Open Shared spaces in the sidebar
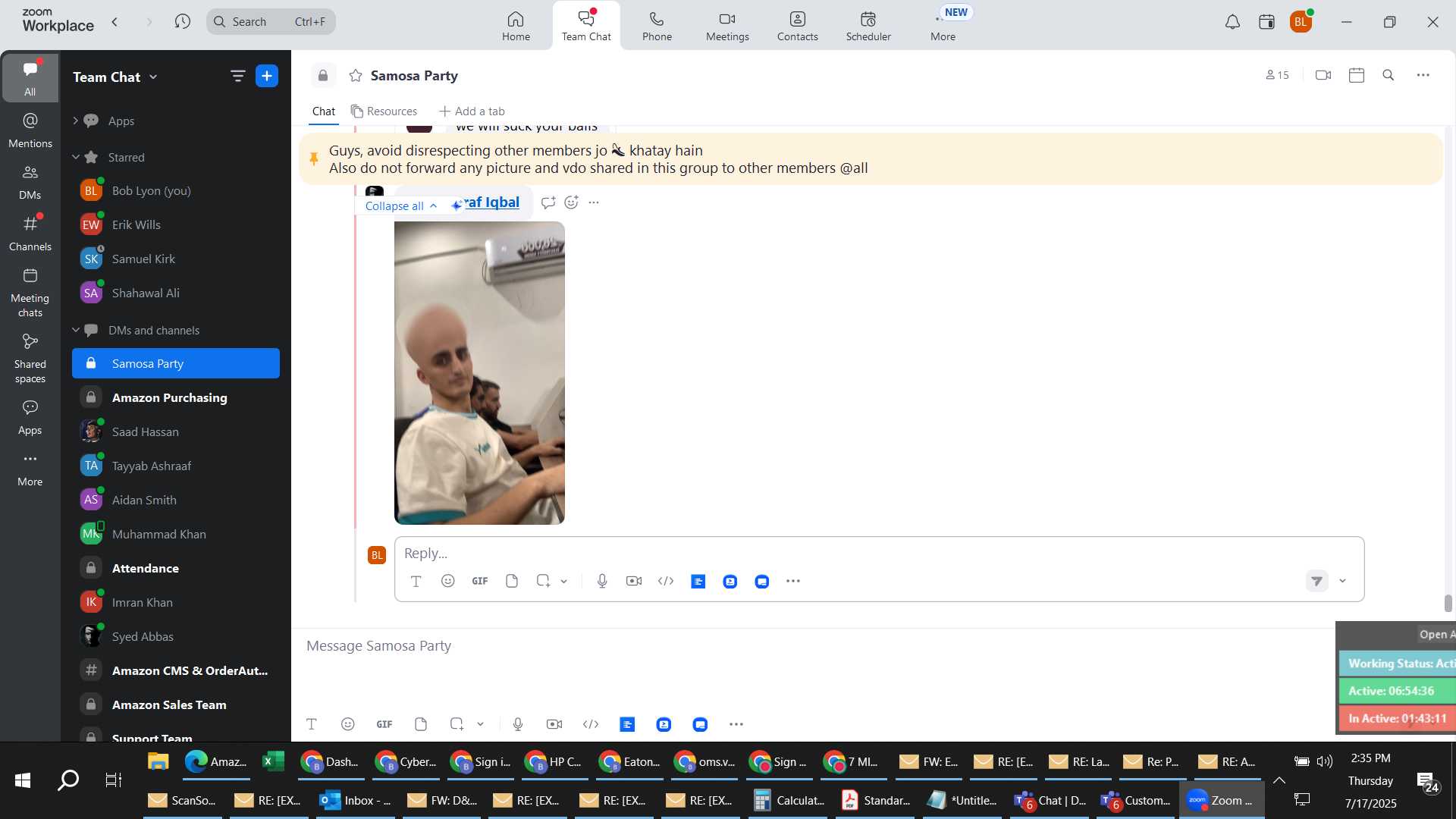 click(x=30, y=358)
